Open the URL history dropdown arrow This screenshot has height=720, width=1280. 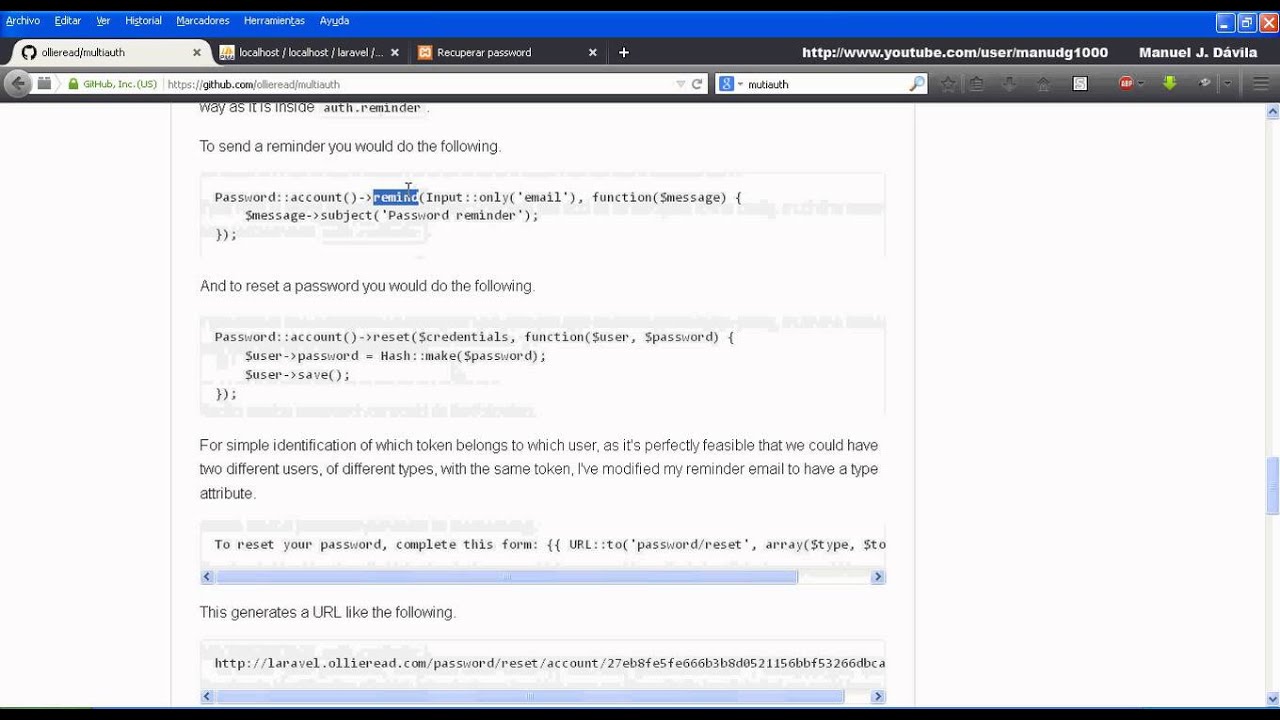(x=681, y=84)
